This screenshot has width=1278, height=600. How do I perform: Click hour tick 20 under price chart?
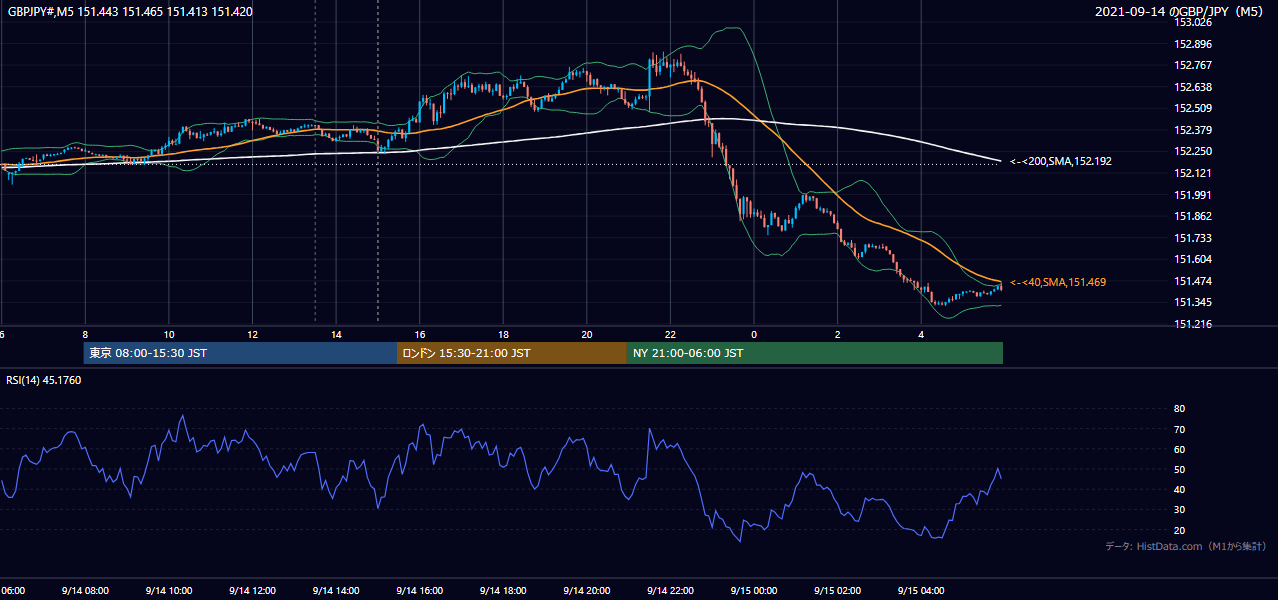pos(587,335)
